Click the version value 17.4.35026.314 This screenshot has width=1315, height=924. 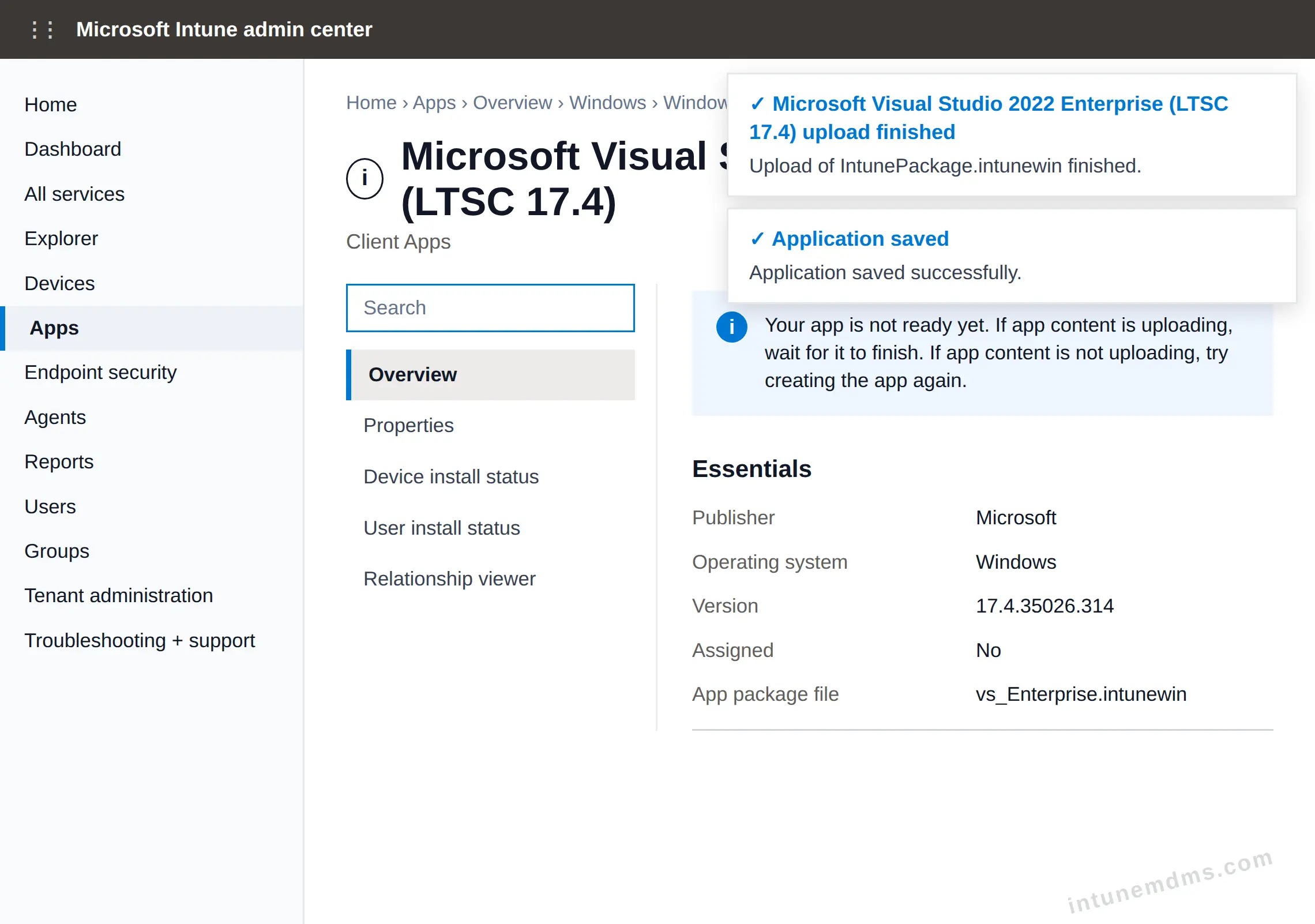pyautogui.click(x=1045, y=606)
